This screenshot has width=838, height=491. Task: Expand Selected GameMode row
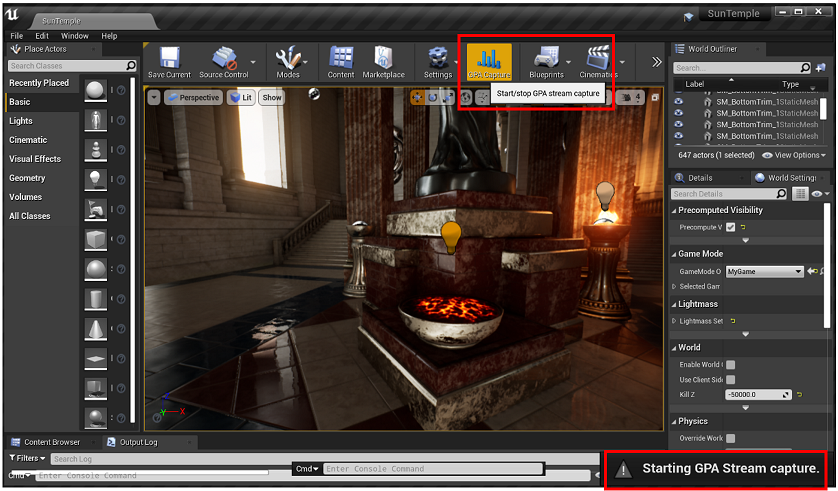point(674,286)
